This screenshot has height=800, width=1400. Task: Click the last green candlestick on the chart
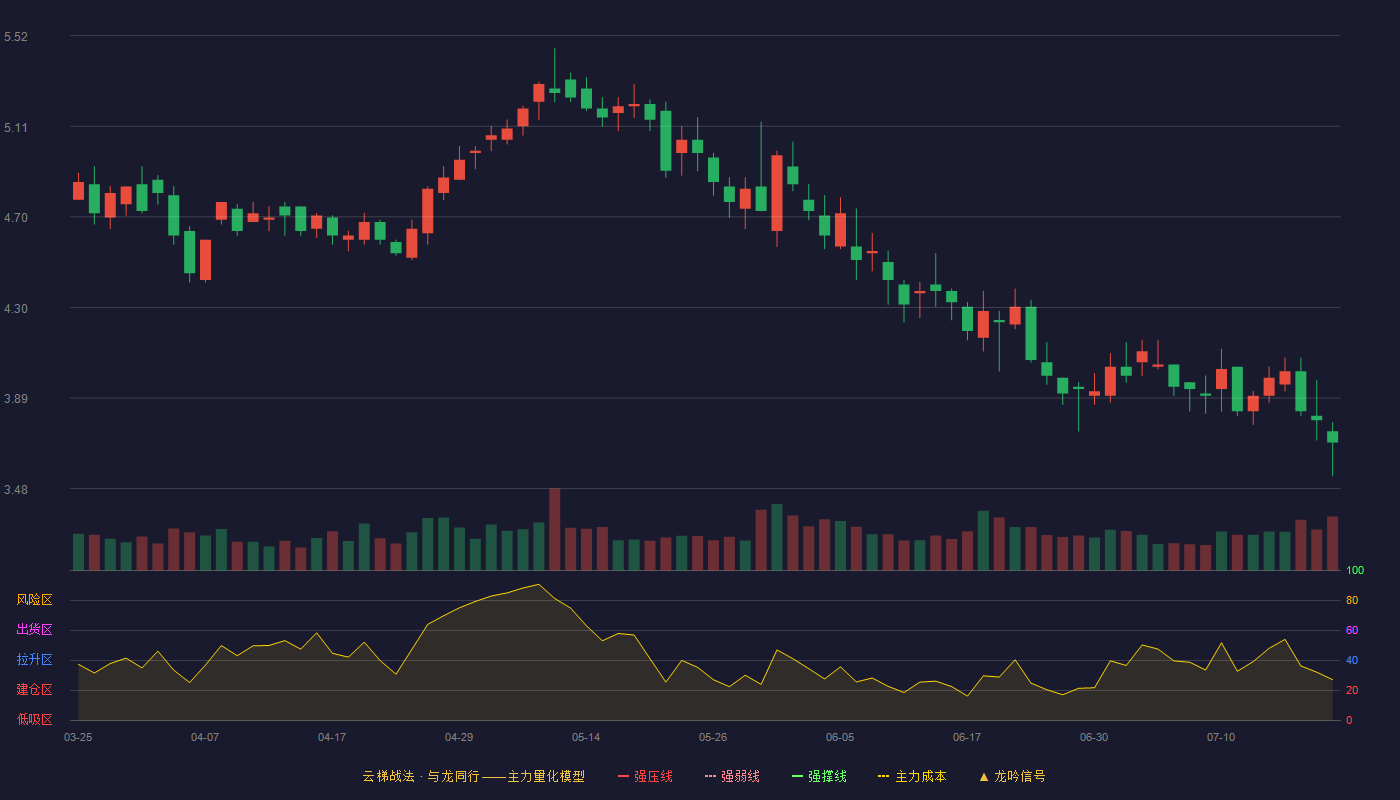click(1332, 437)
